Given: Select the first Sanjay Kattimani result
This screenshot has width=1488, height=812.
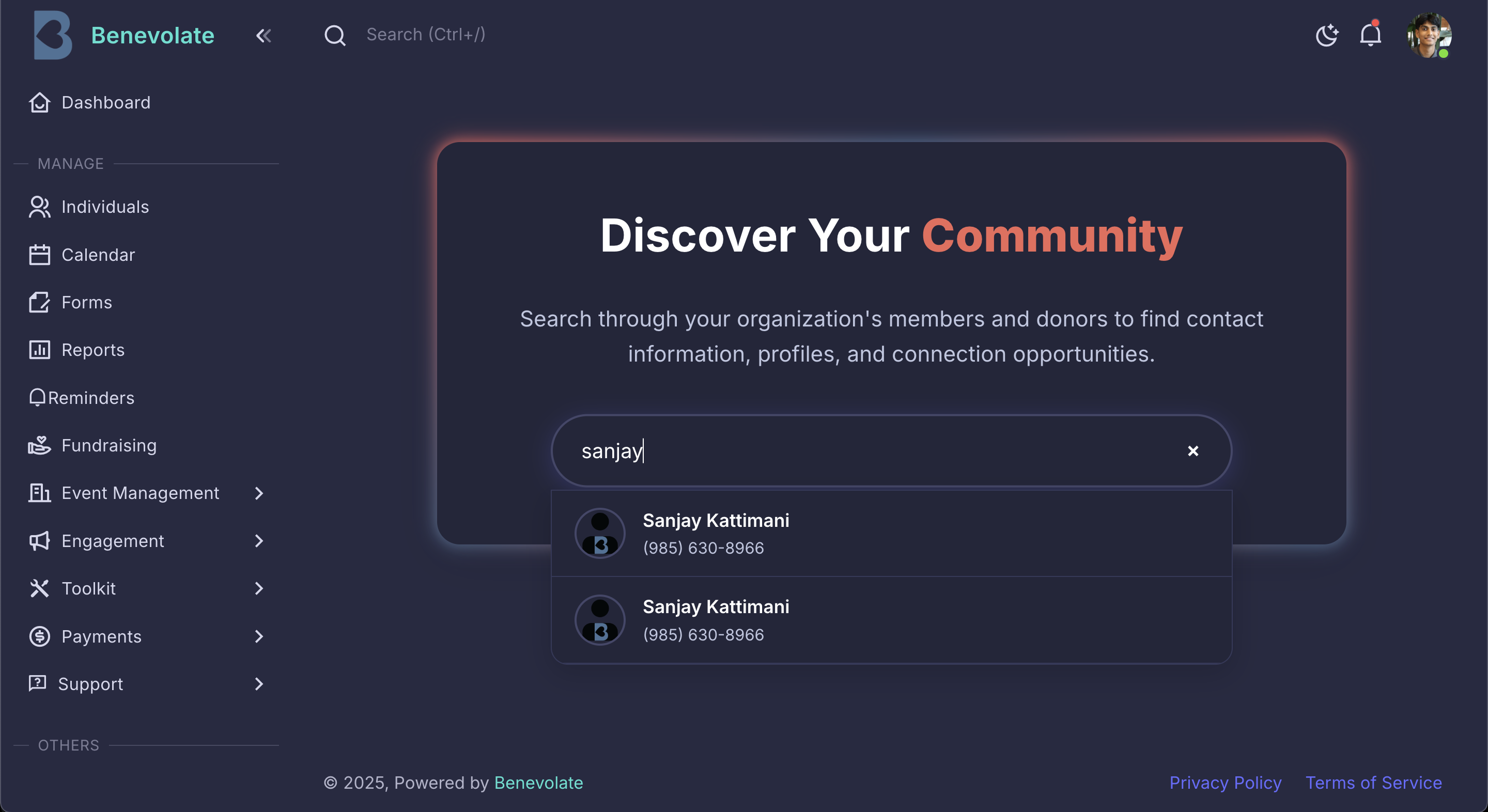Looking at the screenshot, I should 716,533.
